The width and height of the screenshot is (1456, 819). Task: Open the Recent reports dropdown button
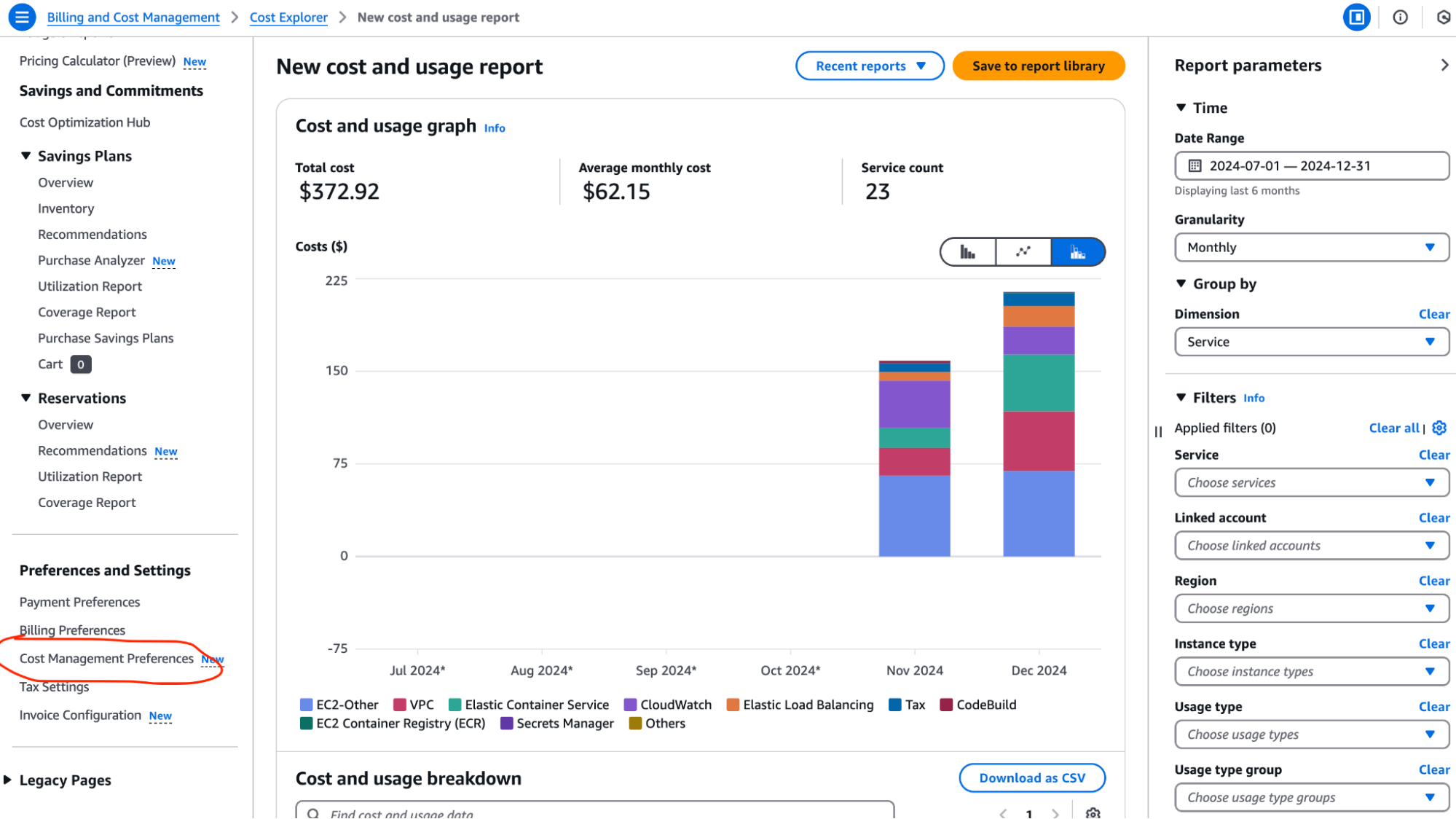coord(870,66)
